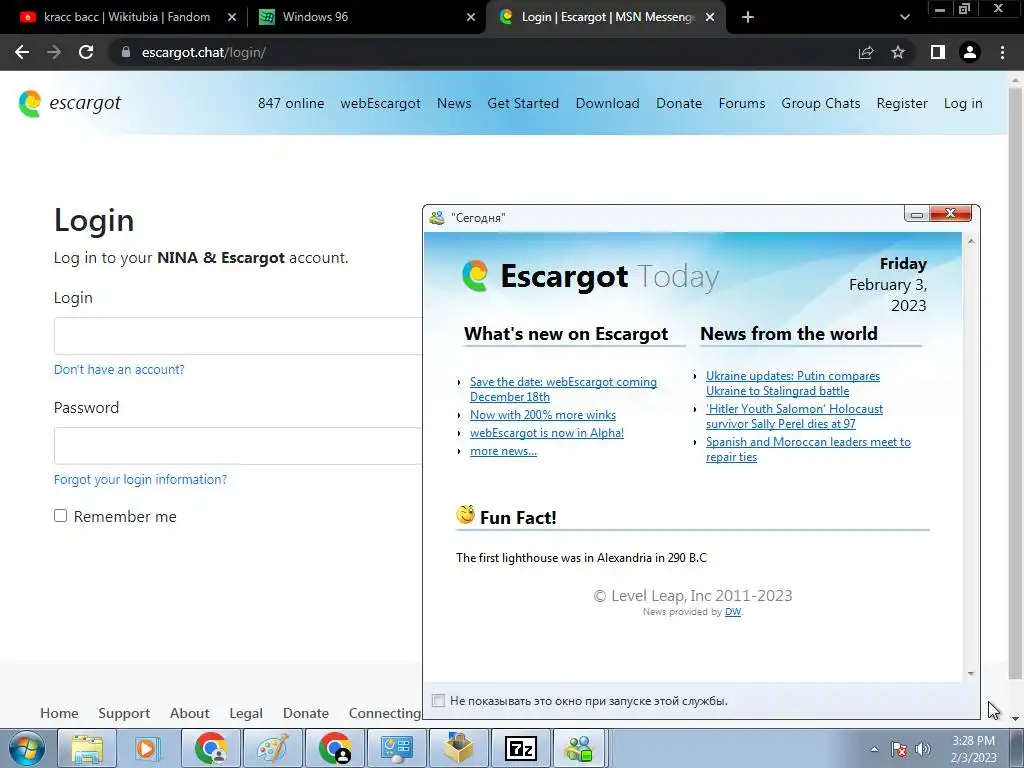Open the Windows Start orb
This screenshot has width=1024, height=768.
click(27, 748)
